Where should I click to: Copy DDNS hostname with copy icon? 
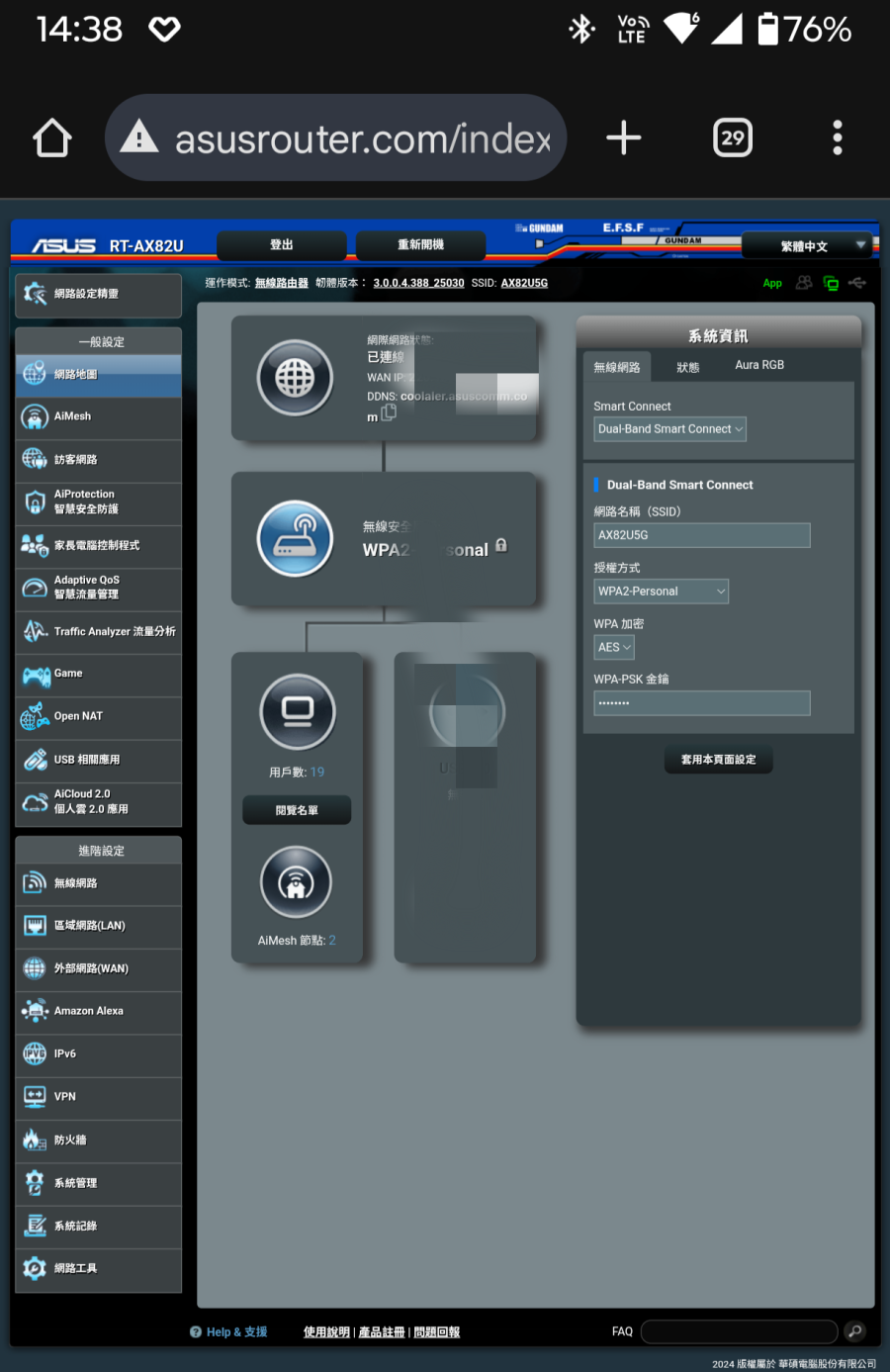point(389,413)
